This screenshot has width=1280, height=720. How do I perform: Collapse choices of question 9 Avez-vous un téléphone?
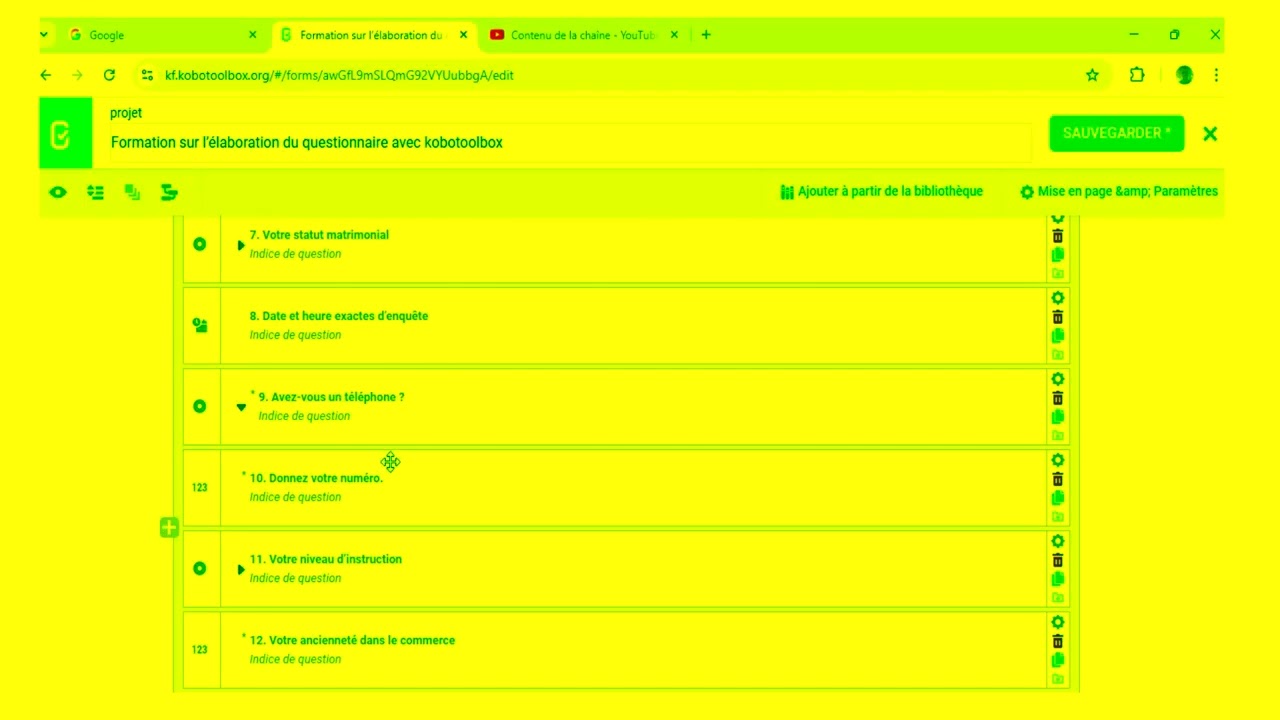241,407
